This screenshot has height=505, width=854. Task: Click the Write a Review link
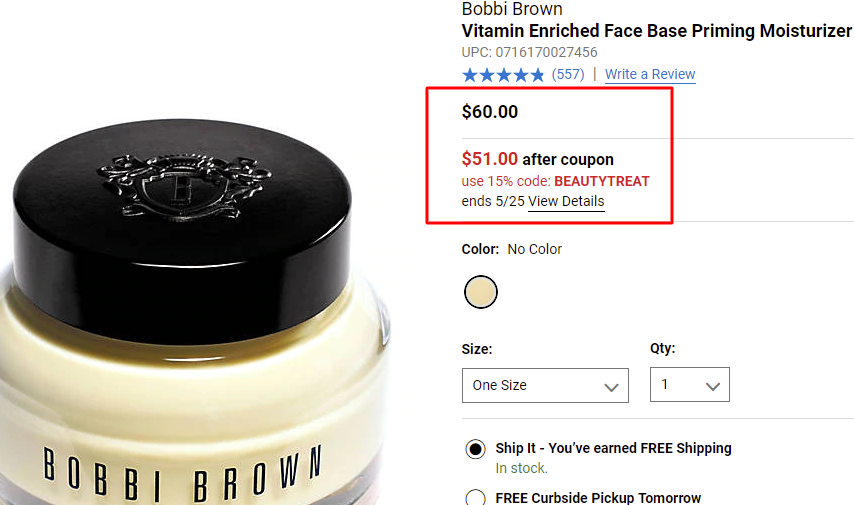click(x=650, y=75)
